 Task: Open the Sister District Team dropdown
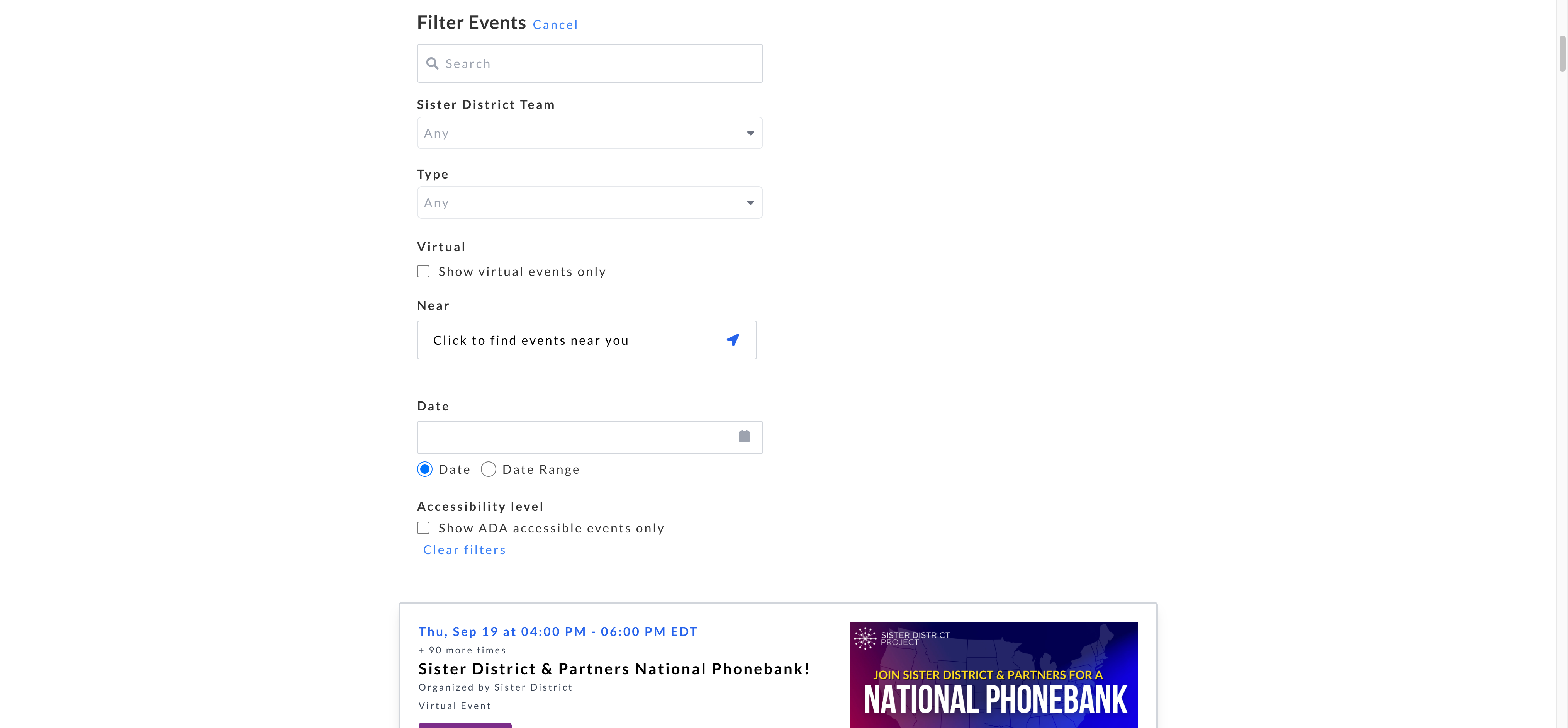click(589, 133)
